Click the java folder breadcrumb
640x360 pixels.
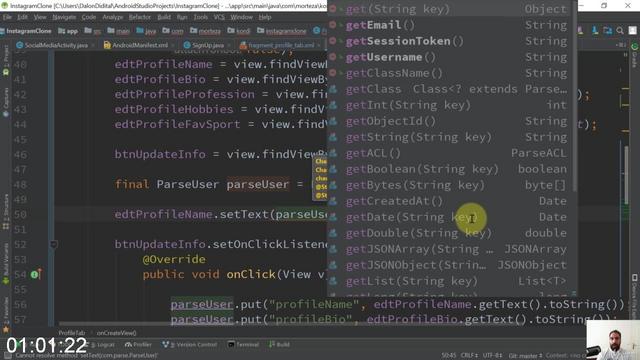[x=147, y=31]
